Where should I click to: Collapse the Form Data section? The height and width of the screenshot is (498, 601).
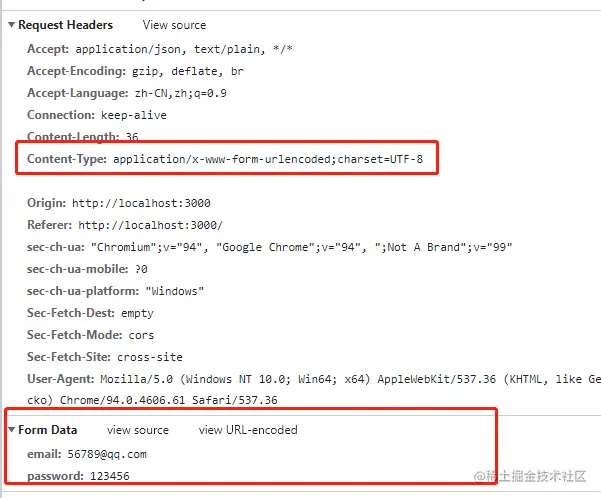pyautogui.click(x=11, y=430)
